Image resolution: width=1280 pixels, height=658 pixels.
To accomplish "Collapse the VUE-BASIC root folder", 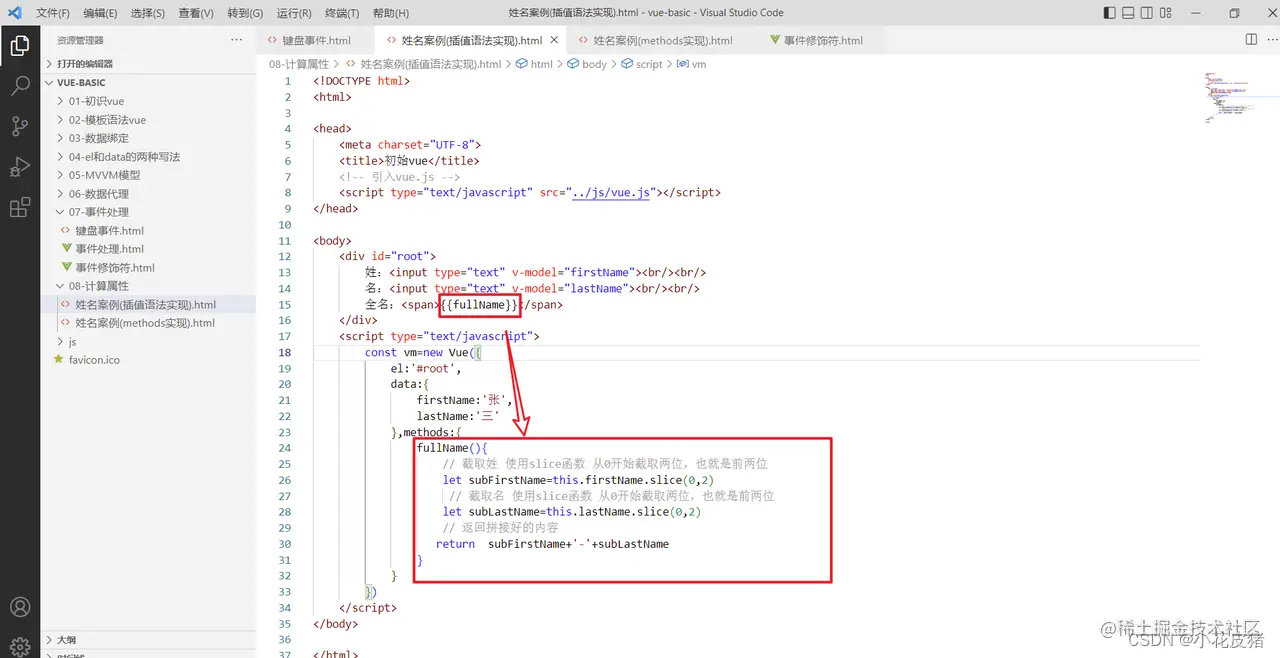I will [x=148, y=83].
